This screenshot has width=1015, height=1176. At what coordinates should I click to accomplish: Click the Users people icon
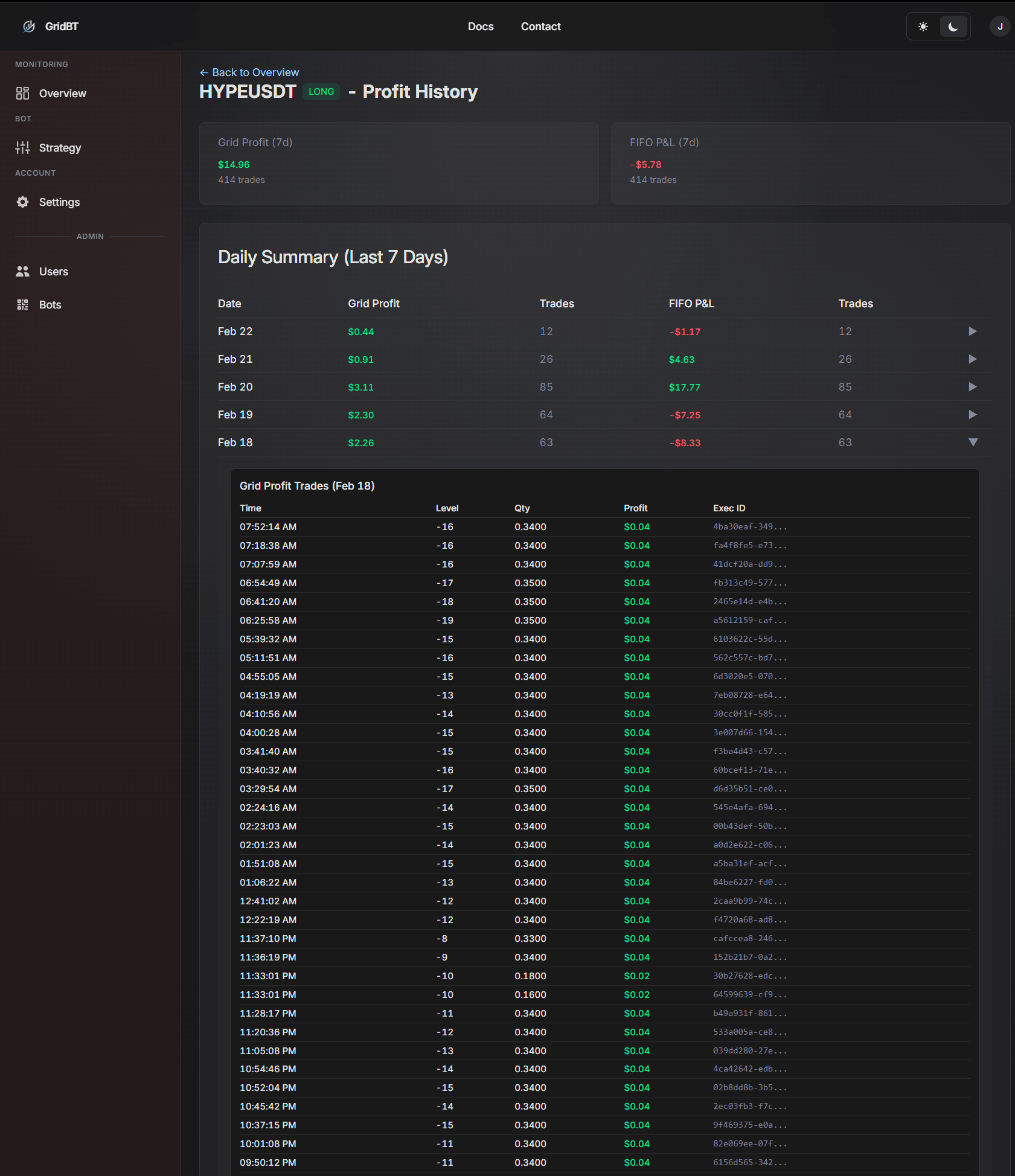[x=22, y=271]
